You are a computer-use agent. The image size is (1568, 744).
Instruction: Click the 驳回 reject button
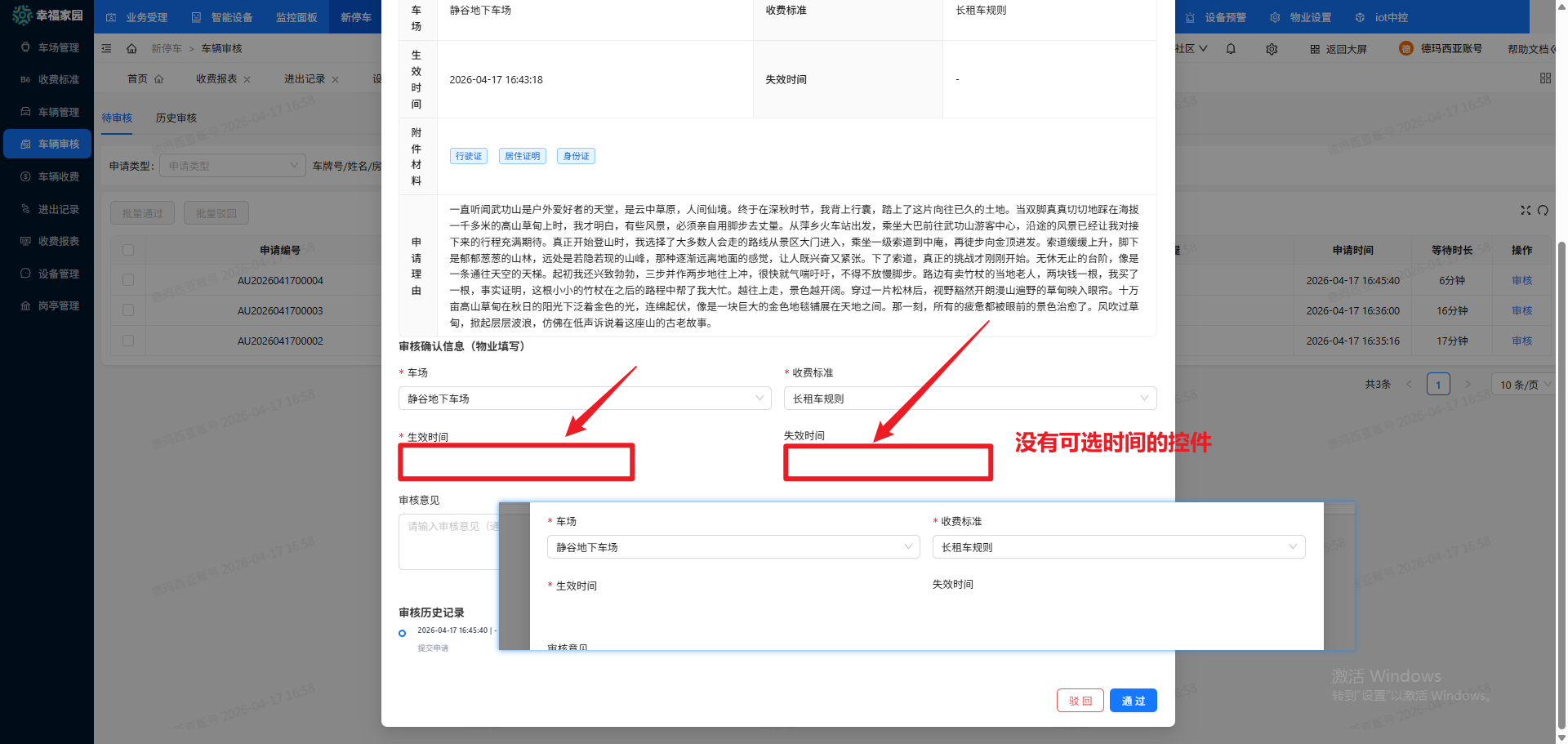[x=1080, y=701]
